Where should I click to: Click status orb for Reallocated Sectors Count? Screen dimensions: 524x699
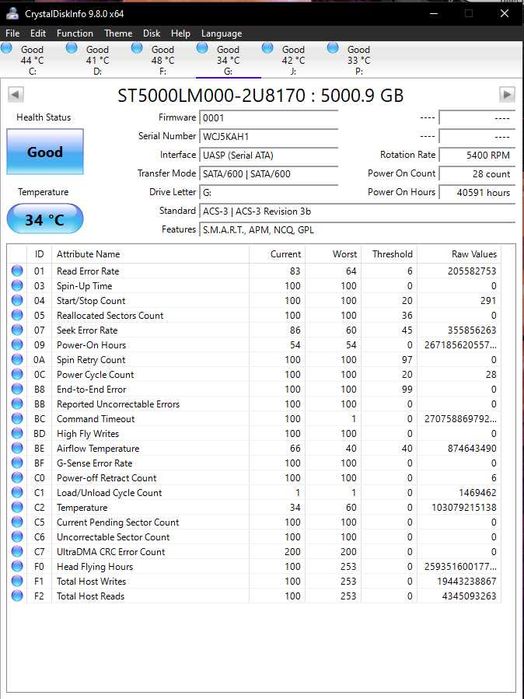[17, 315]
